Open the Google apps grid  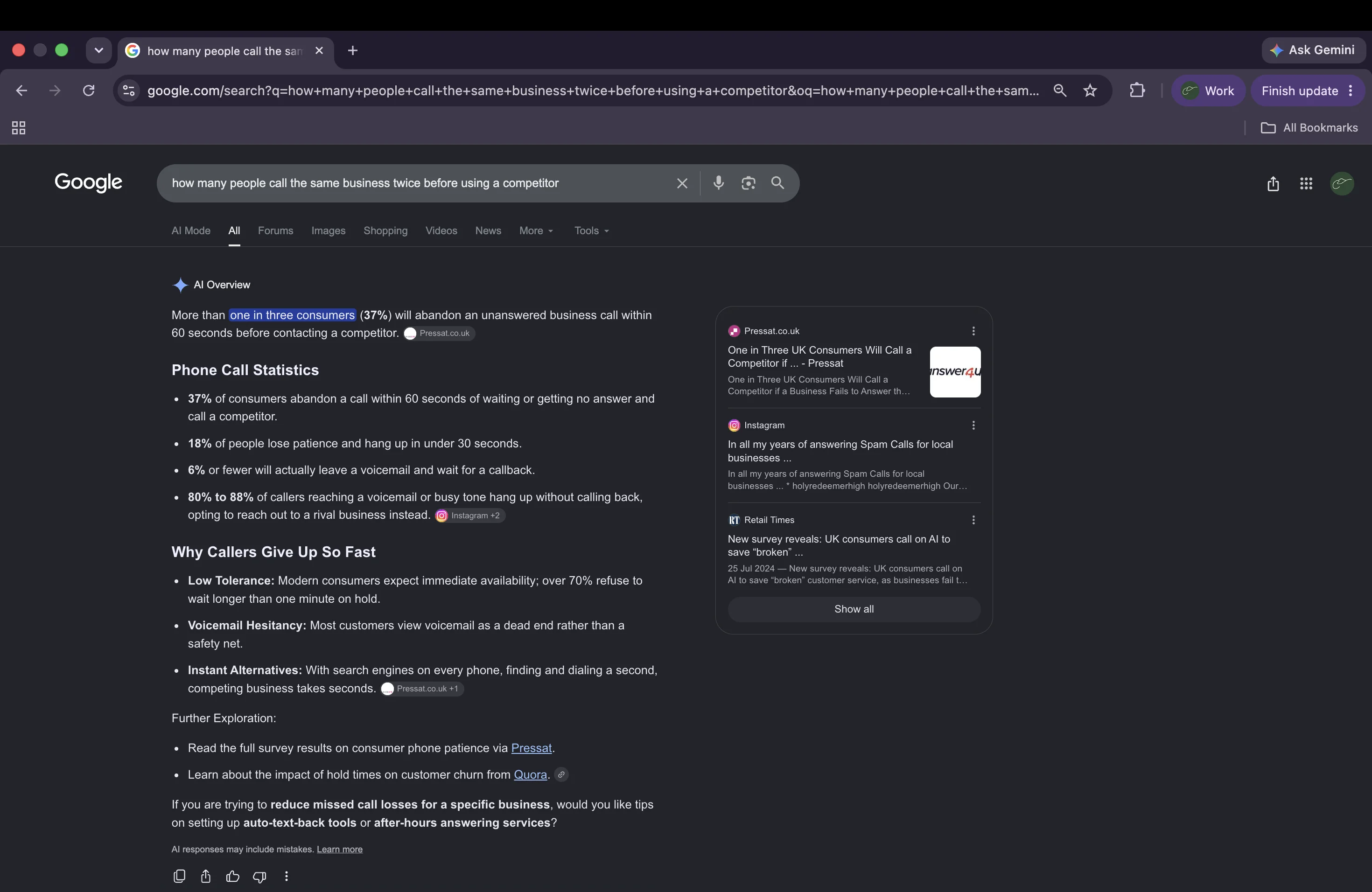1306,183
